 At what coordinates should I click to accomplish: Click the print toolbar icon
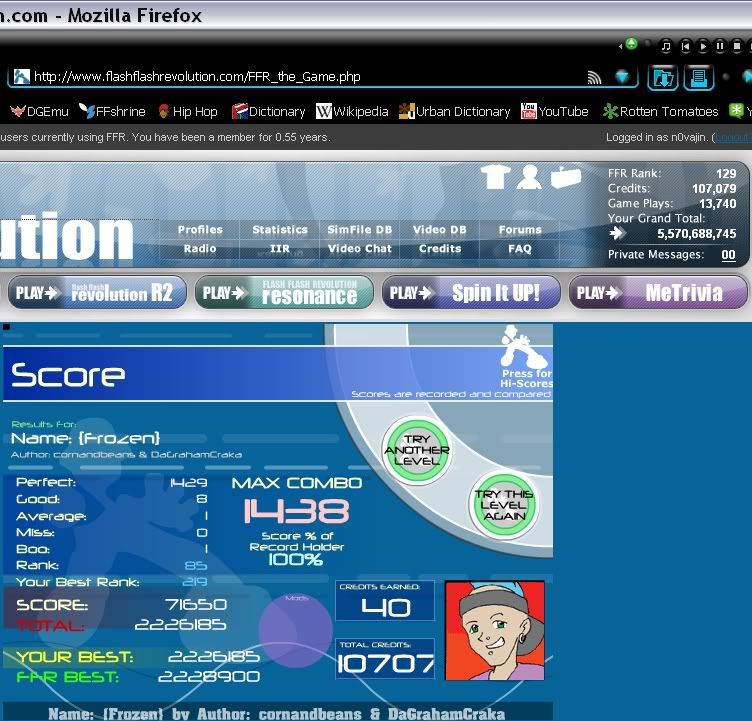pos(696,77)
